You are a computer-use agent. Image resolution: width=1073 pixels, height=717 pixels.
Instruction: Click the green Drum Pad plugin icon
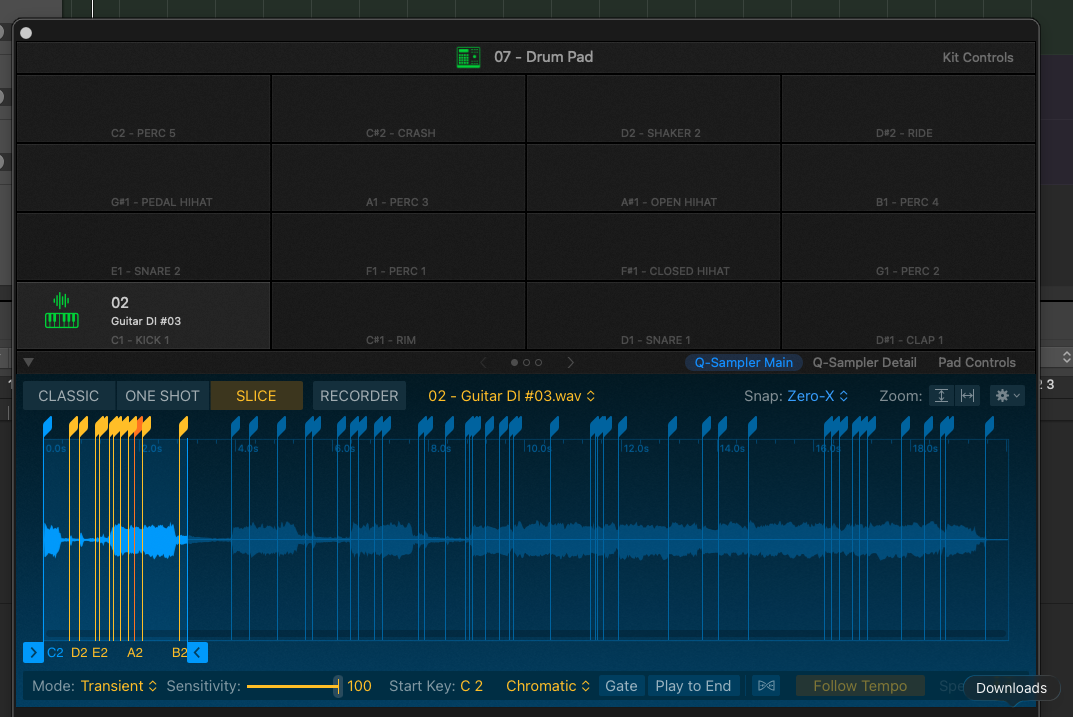pos(468,57)
